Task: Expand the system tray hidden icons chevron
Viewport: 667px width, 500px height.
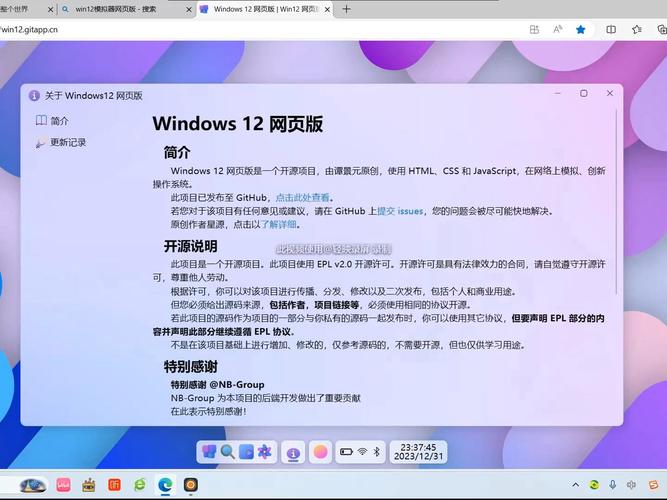Action: (x=576, y=485)
